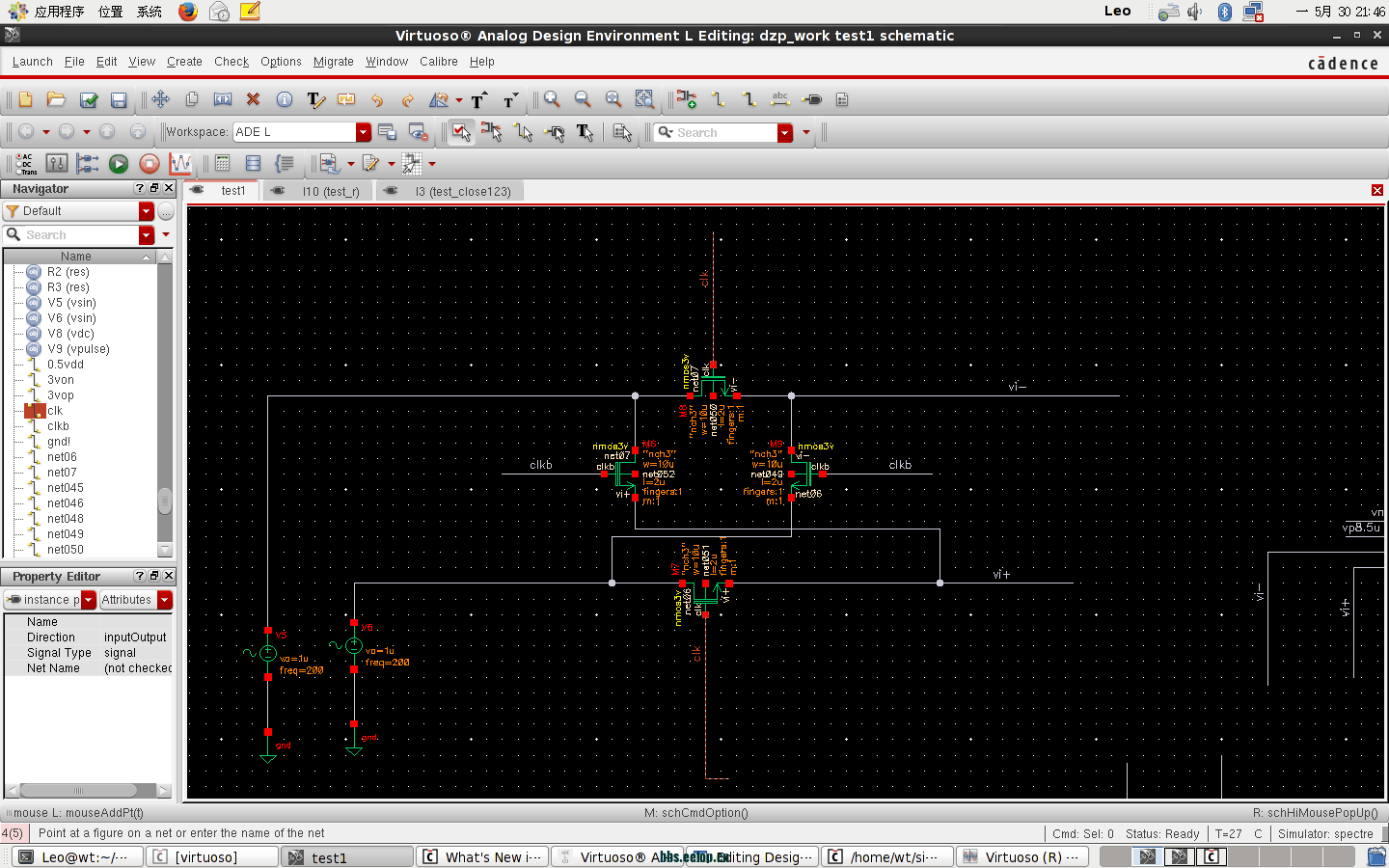The image size is (1389, 868).
Task: Select the DC analysis radio button
Action: [18, 163]
